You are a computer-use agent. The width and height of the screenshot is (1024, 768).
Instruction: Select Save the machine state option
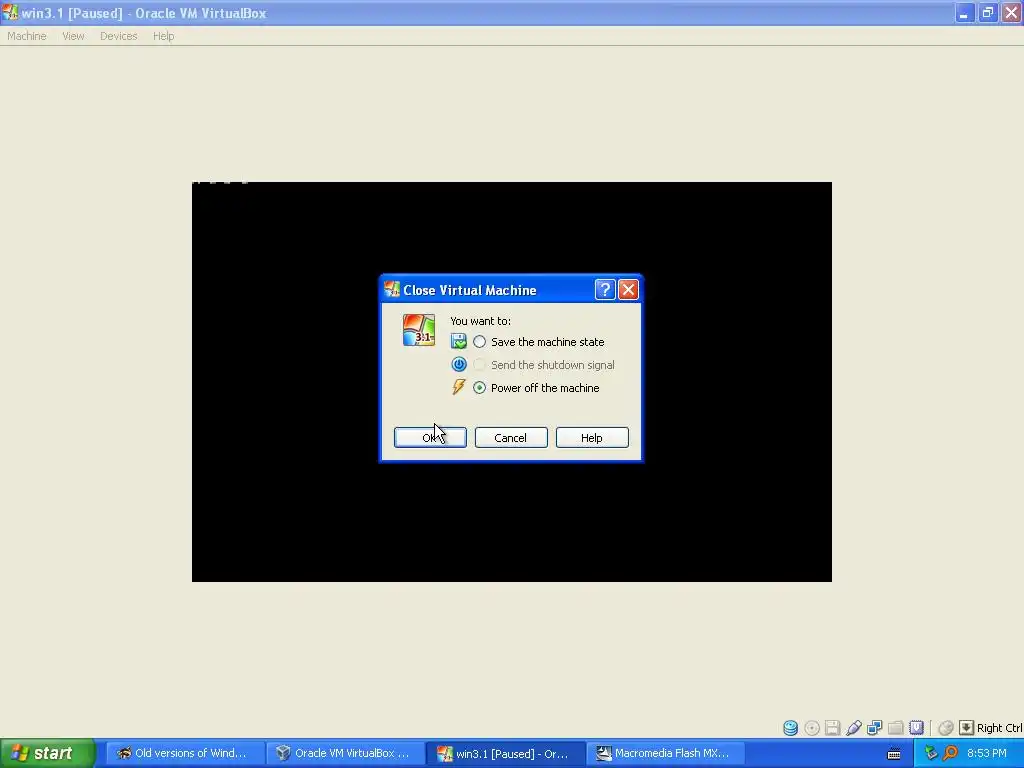(479, 342)
